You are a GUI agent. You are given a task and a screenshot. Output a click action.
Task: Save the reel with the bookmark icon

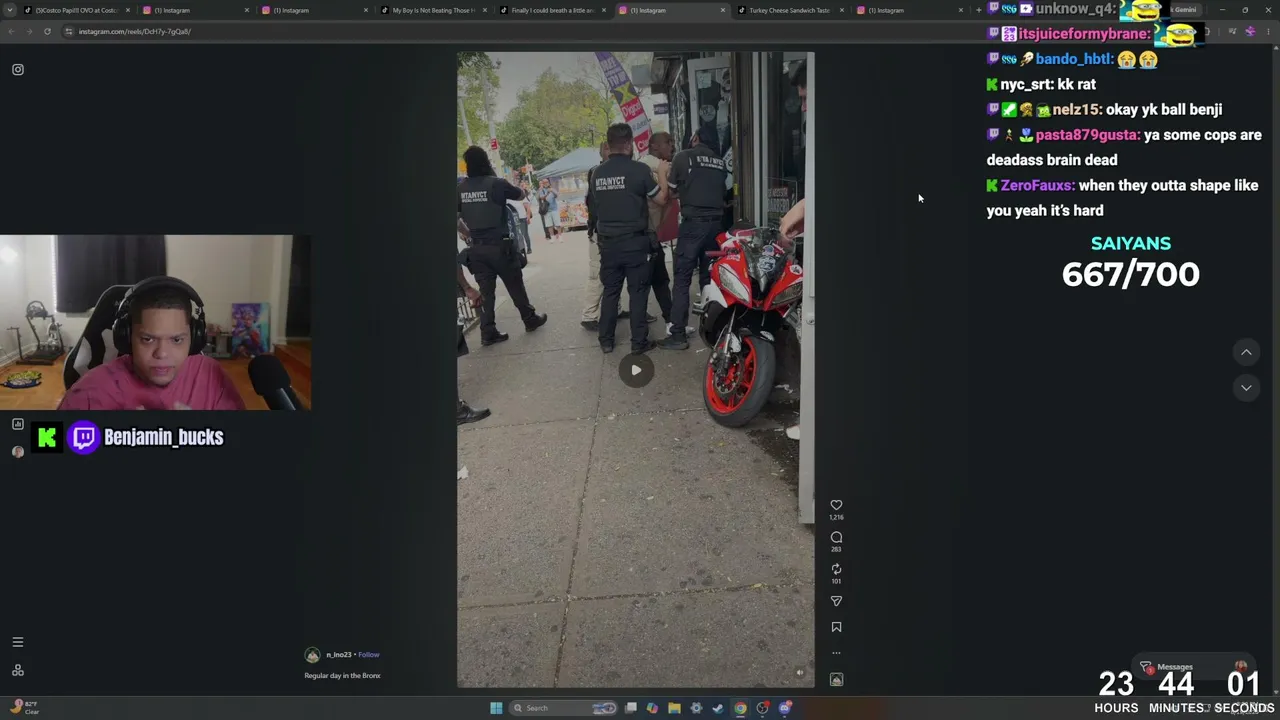836,627
